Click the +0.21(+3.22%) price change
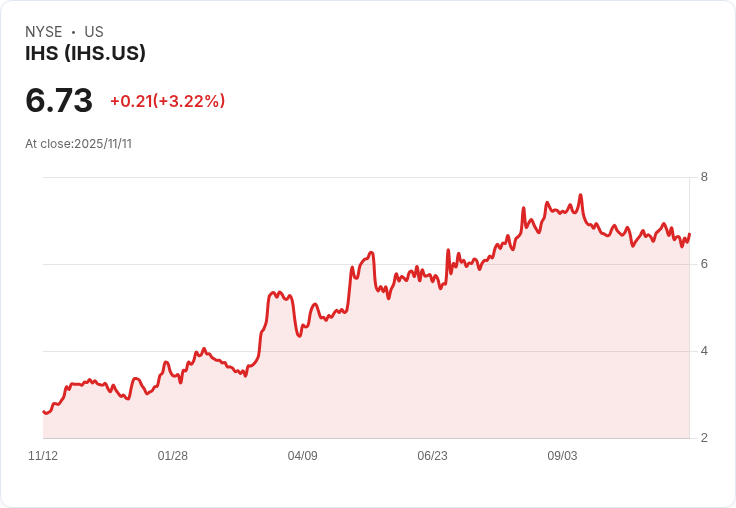This screenshot has height=508, width=736. point(167,101)
